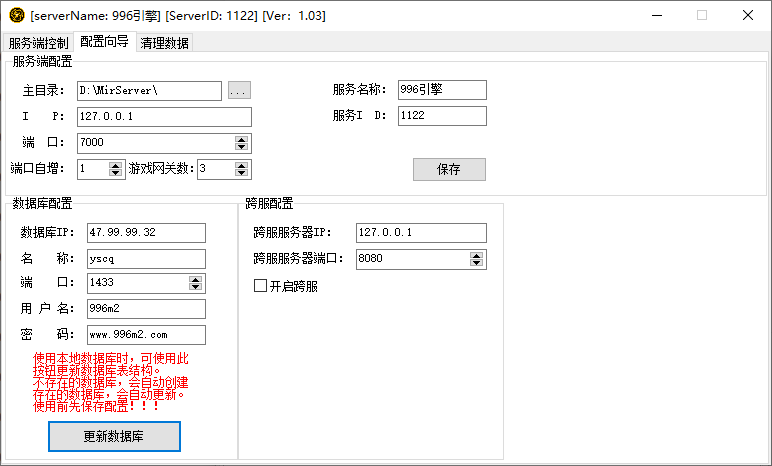The height and width of the screenshot is (466, 772).
Task: Increase database port 1433 value
Action: click(195, 279)
